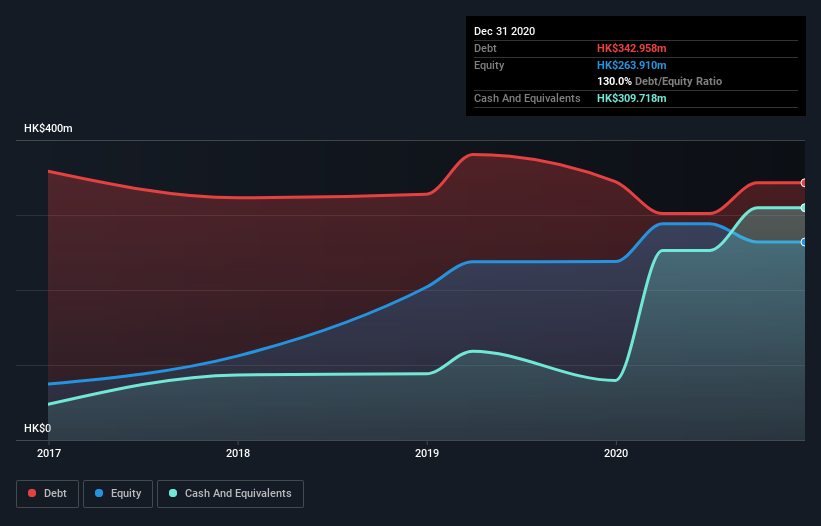This screenshot has width=821, height=526.
Task: Click the 2018 axis label
Action: (238, 453)
